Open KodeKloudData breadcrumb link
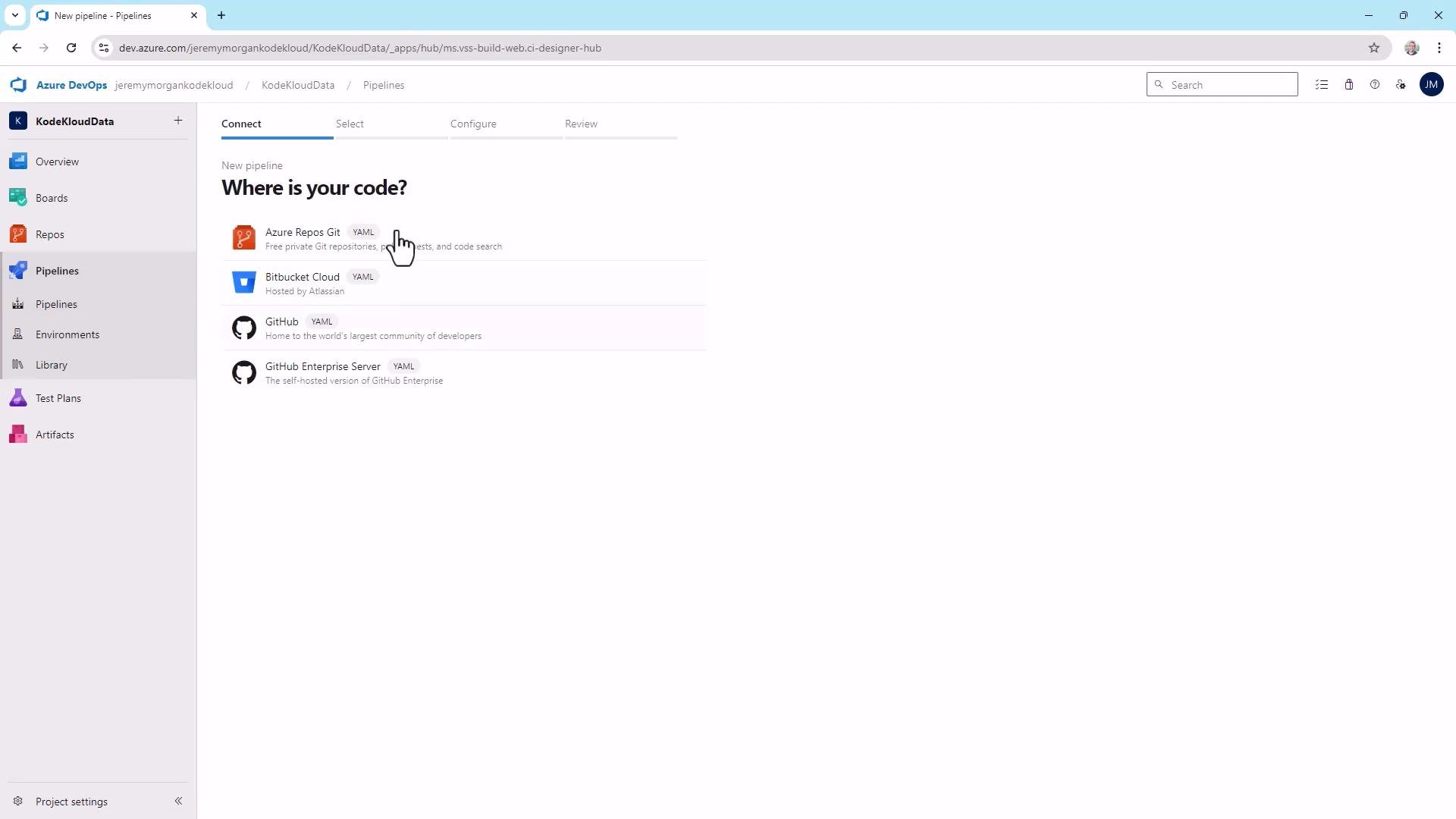 (298, 85)
